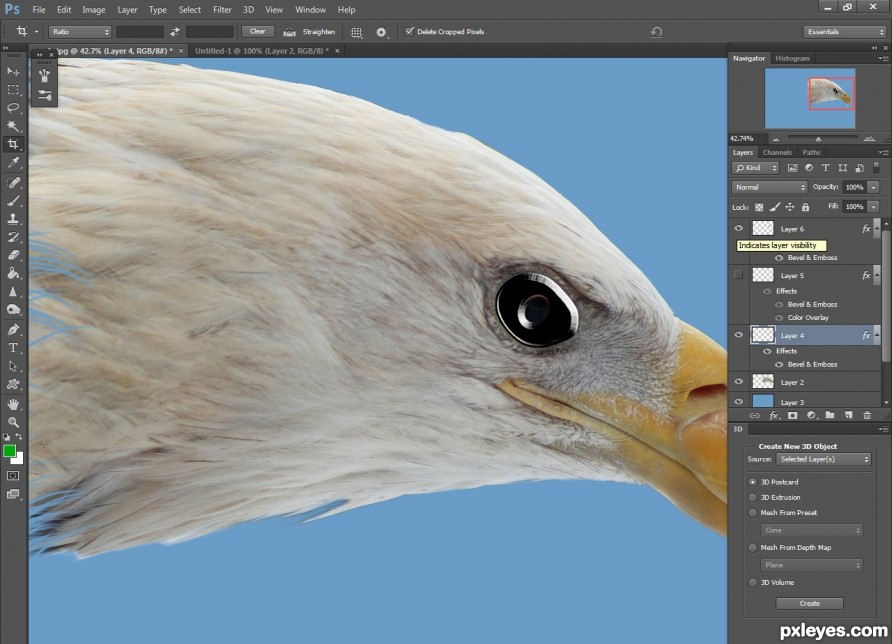Select the Sponge tool
892x644 pixels.
13,309
